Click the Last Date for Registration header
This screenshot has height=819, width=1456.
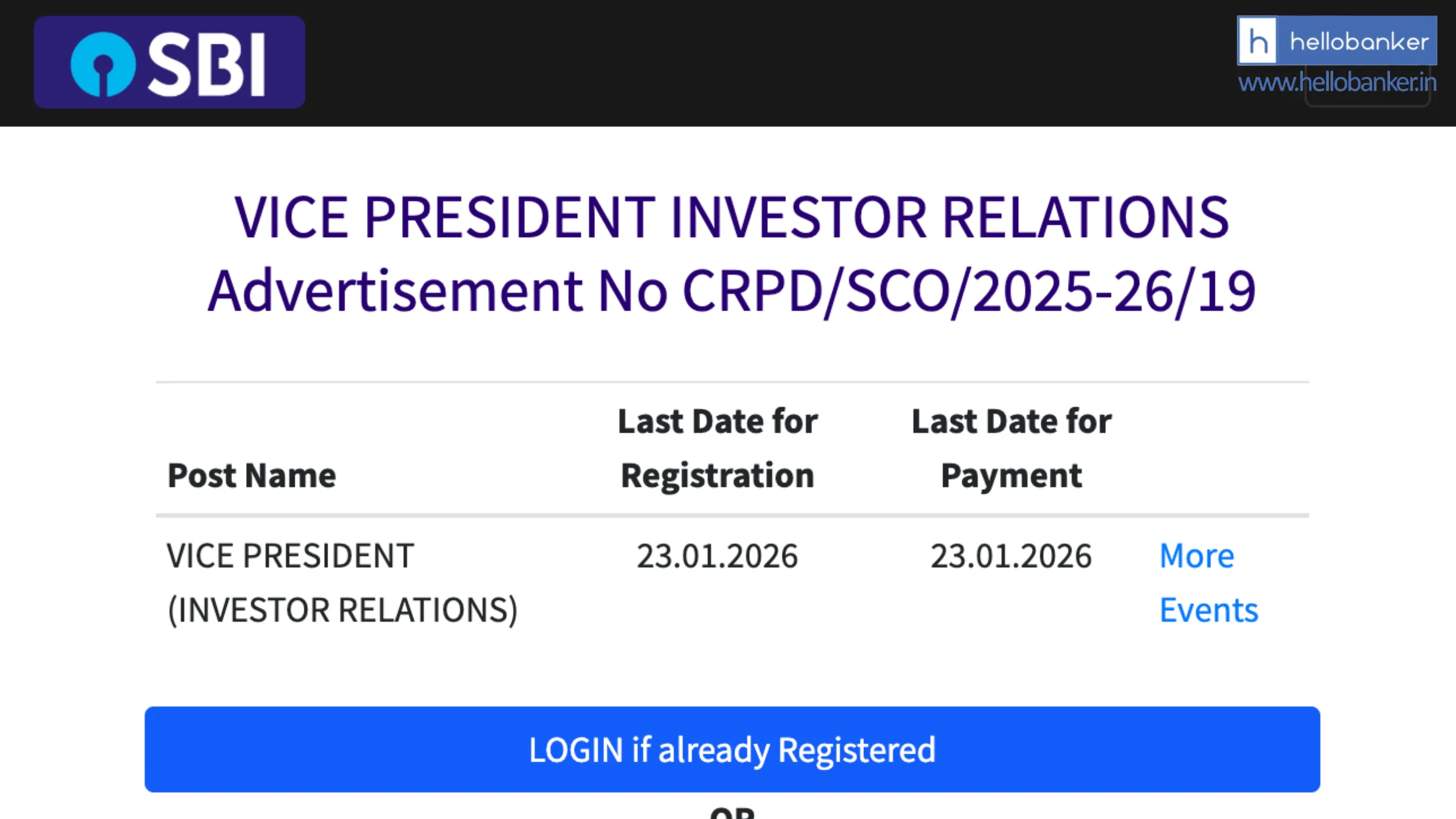tap(718, 447)
